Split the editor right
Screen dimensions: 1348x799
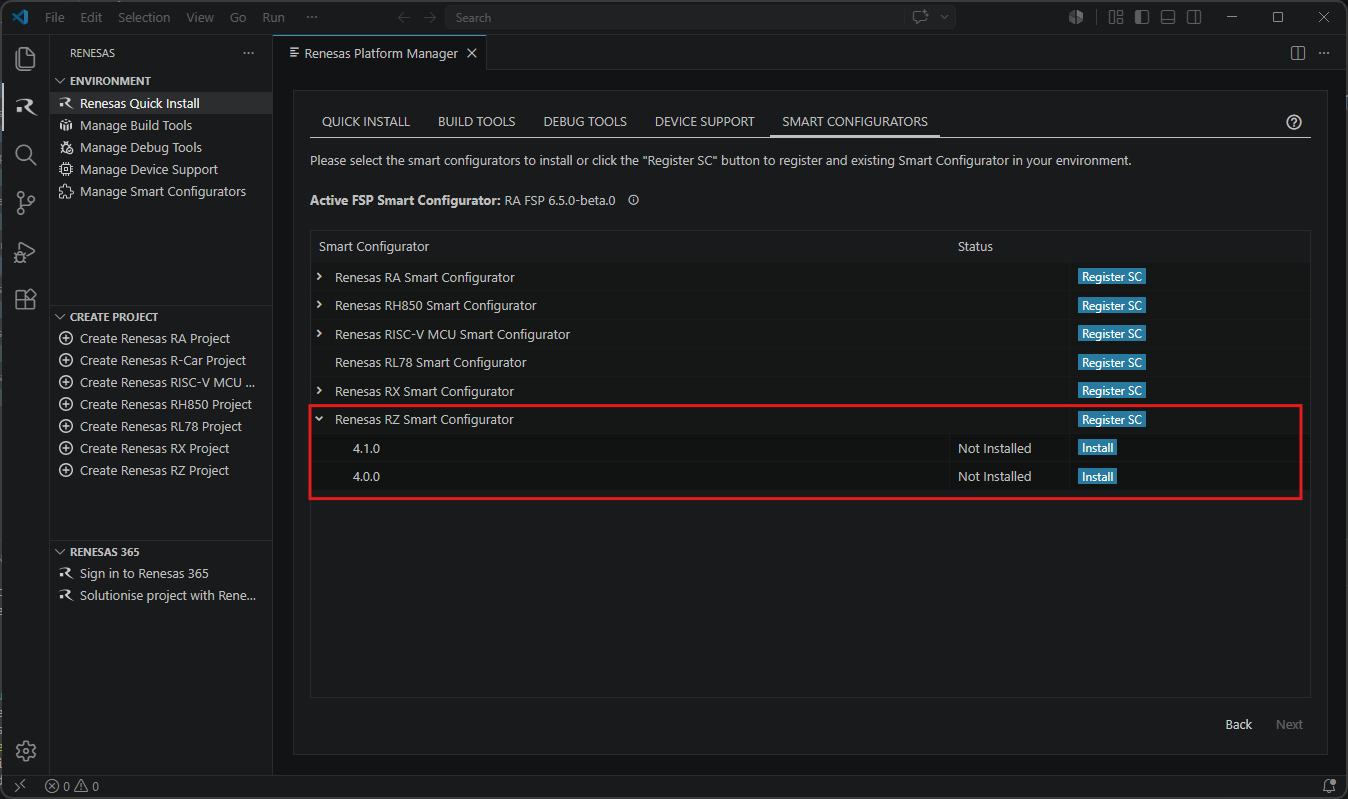(1298, 53)
